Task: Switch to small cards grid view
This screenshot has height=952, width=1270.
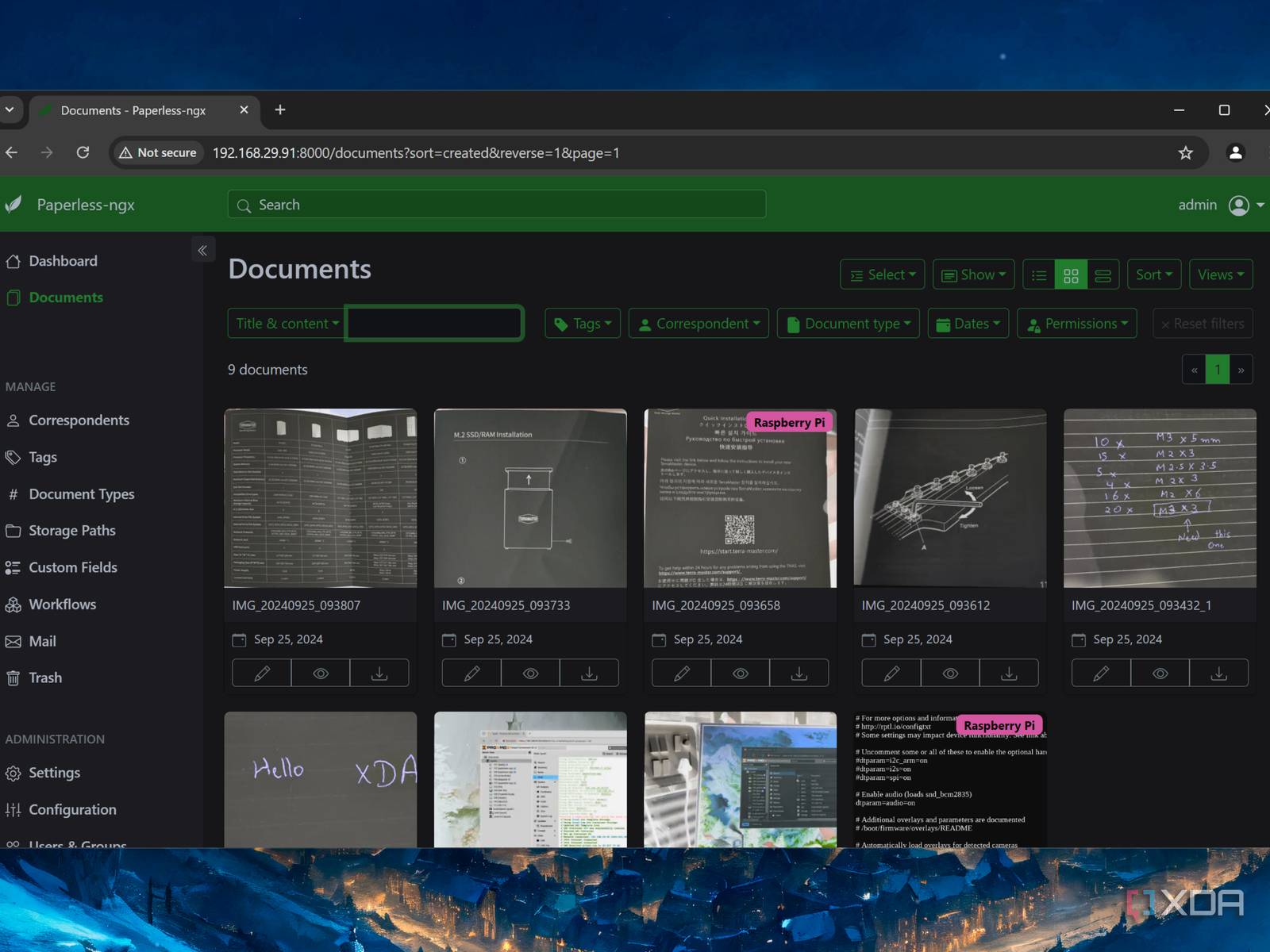Action: point(1071,275)
